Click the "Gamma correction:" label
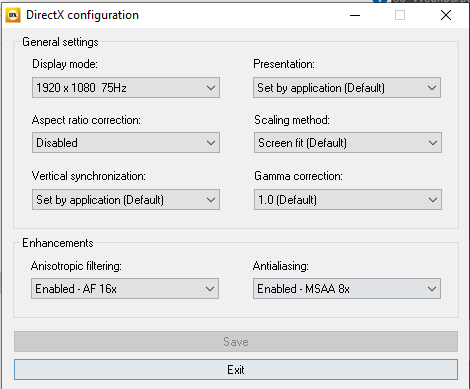 click(x=298, y=176)
